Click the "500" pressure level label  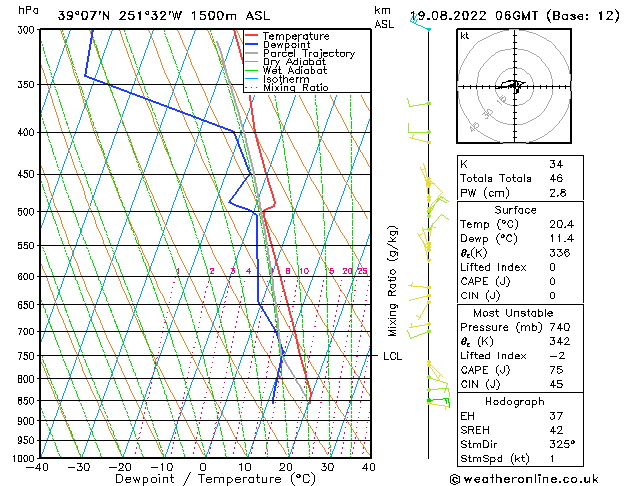click(x=28, y=212)
